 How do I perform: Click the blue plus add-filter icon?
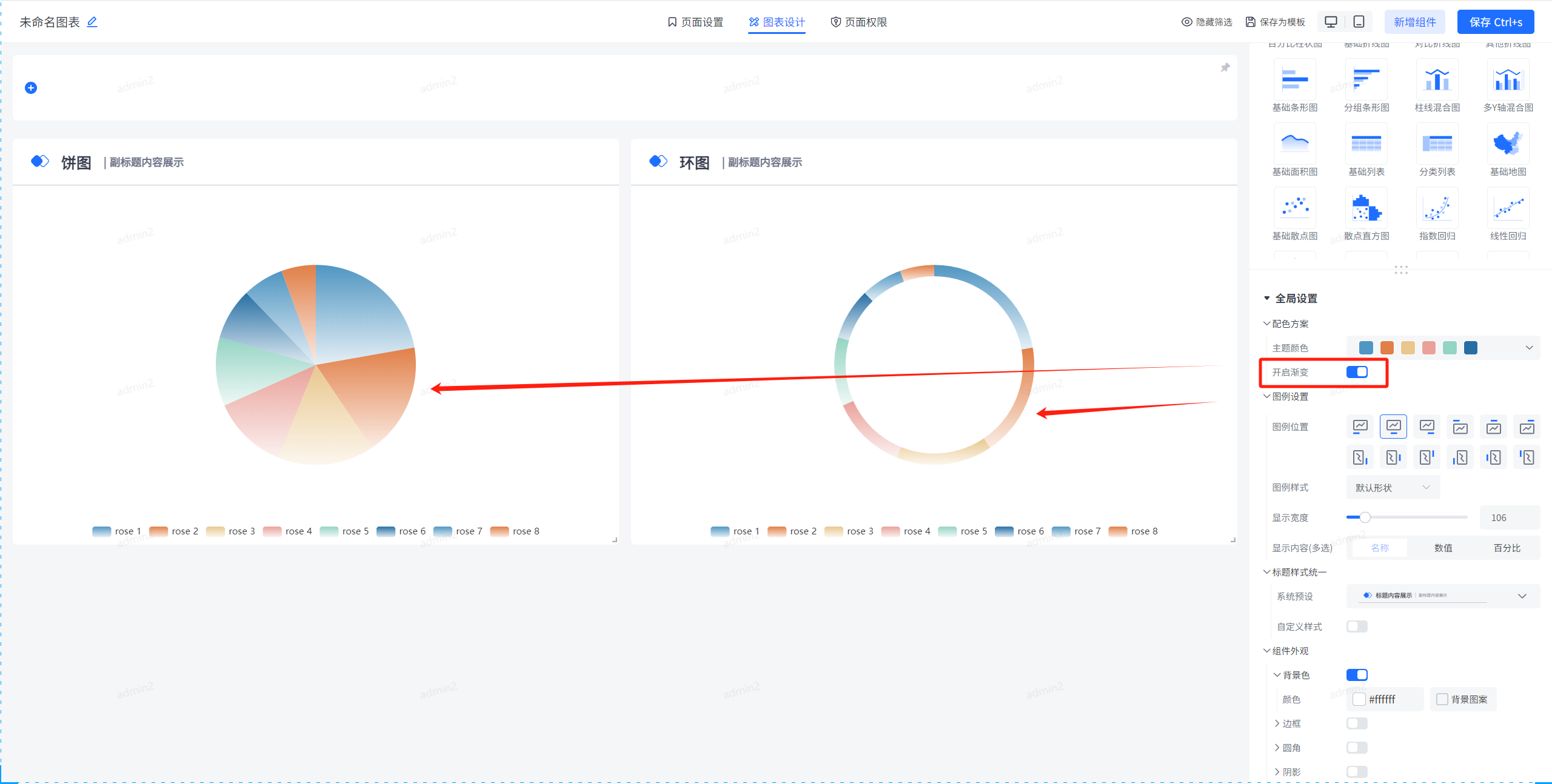click(31, 88)
